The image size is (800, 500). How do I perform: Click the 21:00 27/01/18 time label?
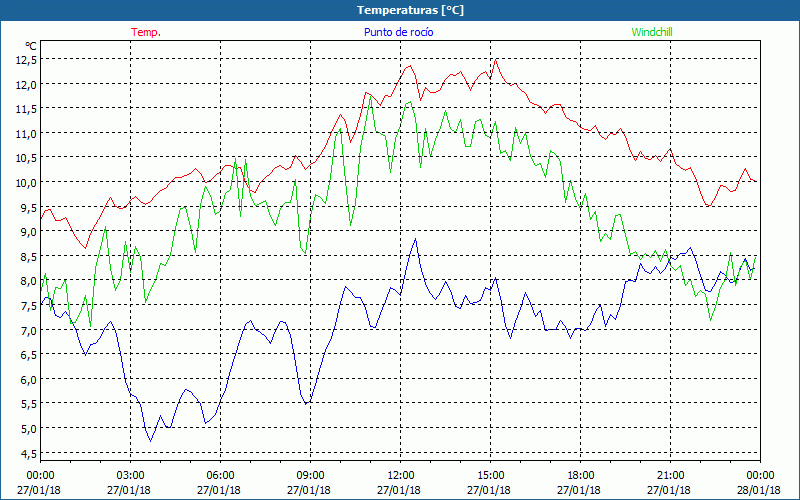(x=670, y=483)
